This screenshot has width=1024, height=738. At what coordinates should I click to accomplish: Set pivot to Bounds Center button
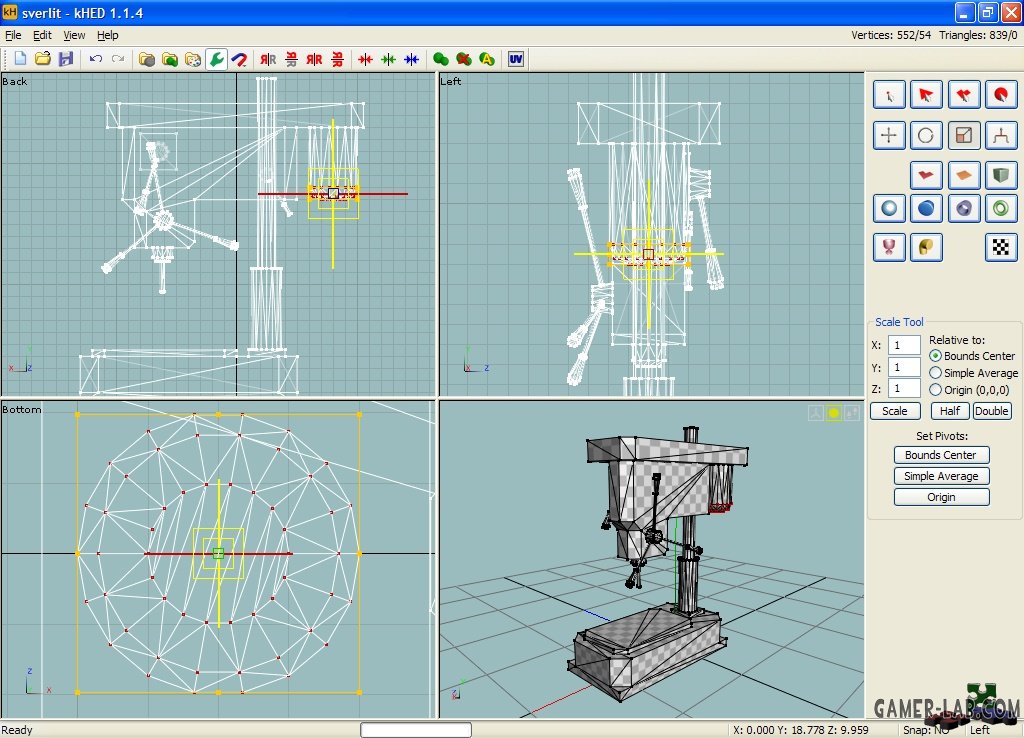point(941,455)
